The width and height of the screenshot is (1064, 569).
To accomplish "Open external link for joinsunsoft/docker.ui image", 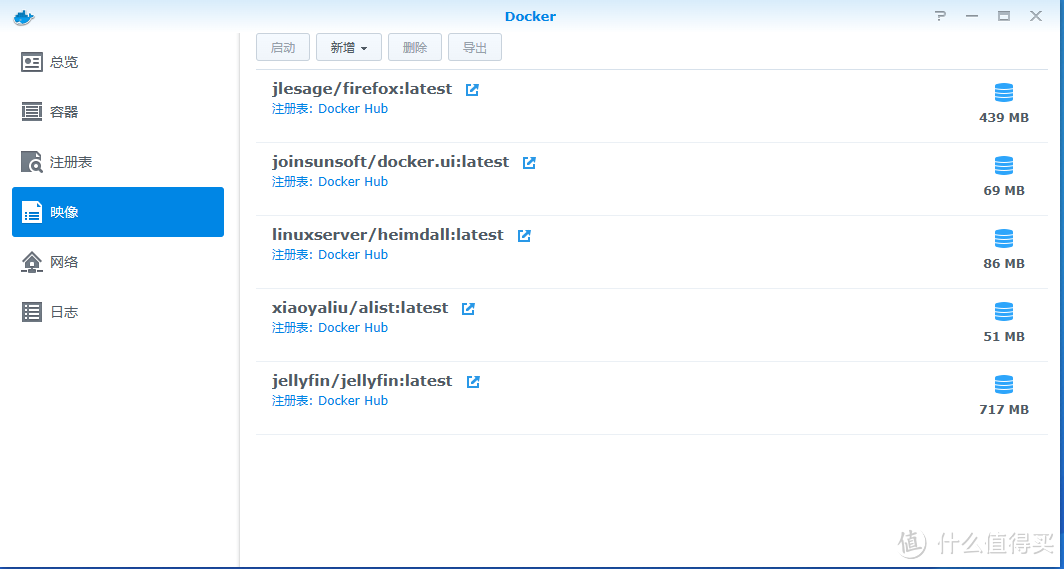I will [x=529, y=163].
